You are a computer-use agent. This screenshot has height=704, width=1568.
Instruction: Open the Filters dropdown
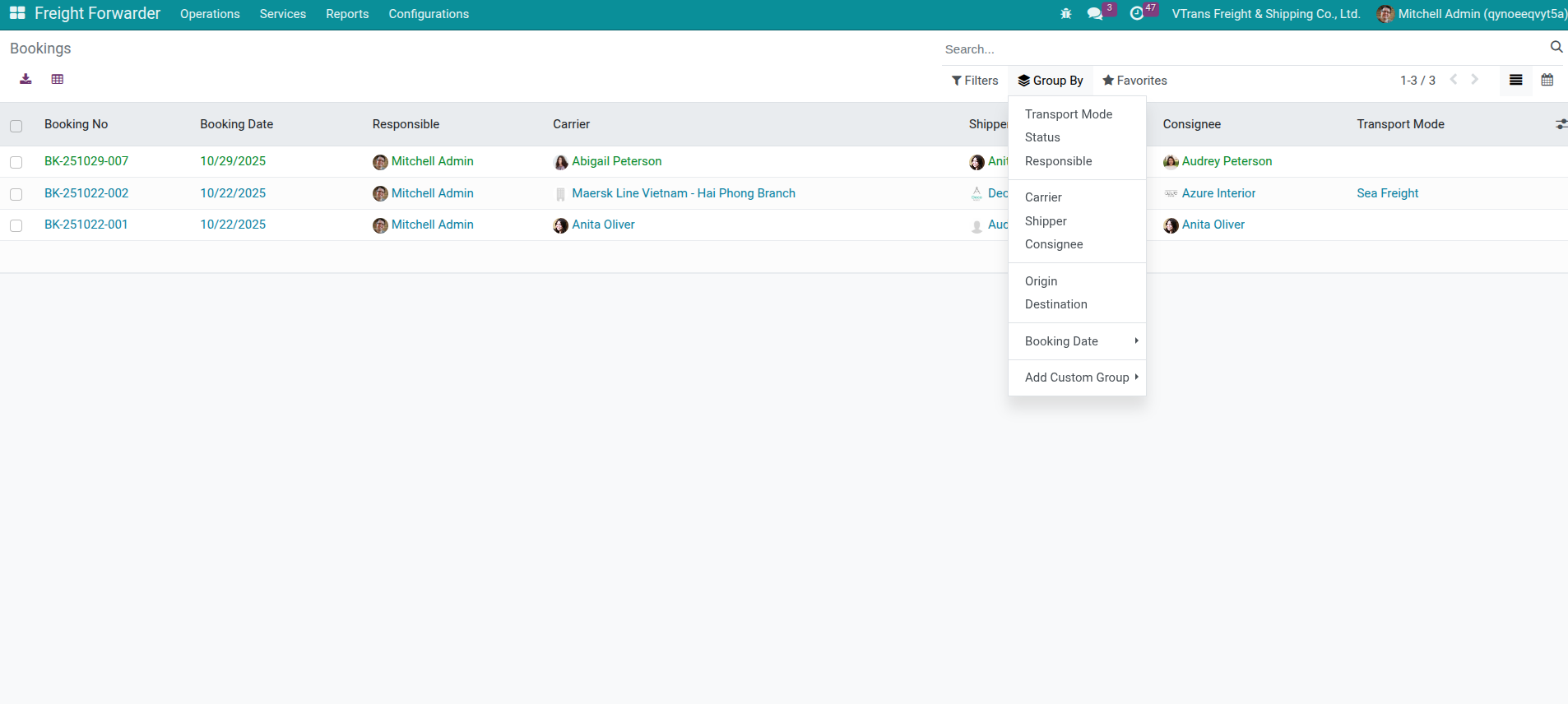[975, 81]
